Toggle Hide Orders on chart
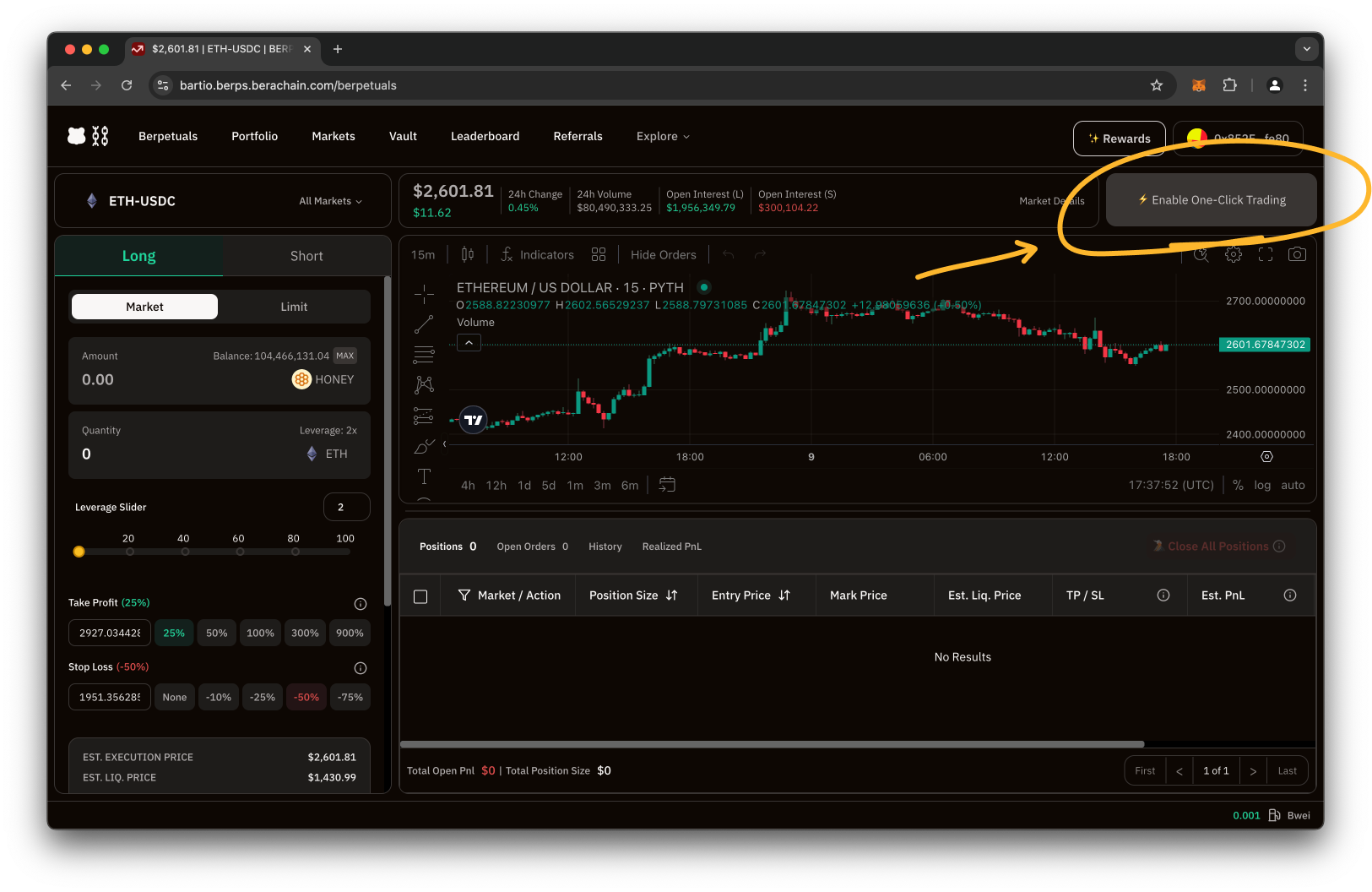The width and height of the screenshot is (1372, 892). click(663, 254)
